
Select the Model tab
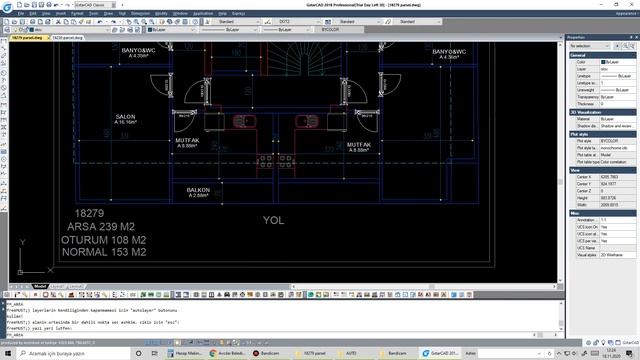[40, 287]
